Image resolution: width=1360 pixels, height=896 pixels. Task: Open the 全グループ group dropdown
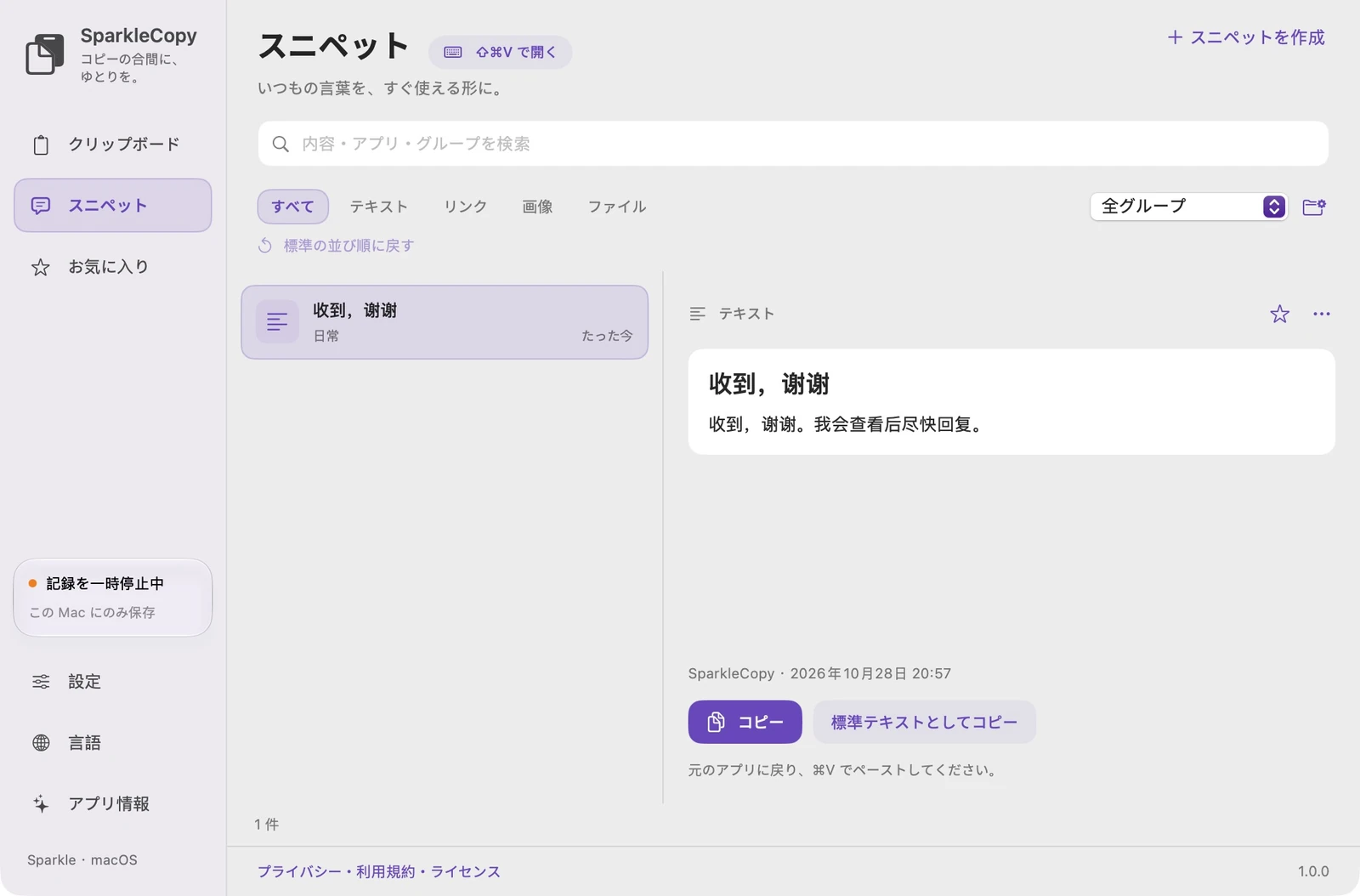[x=1188, y=207]
